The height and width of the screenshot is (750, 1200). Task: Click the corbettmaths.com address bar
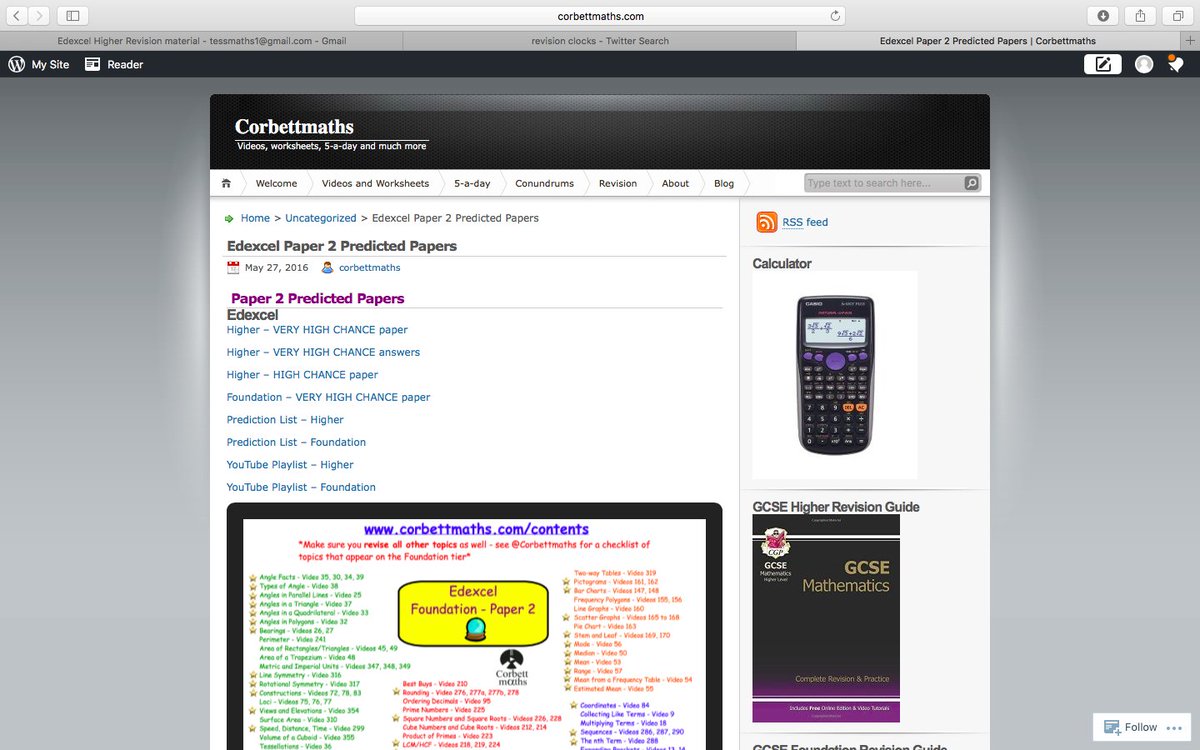[x=600, y=16]
